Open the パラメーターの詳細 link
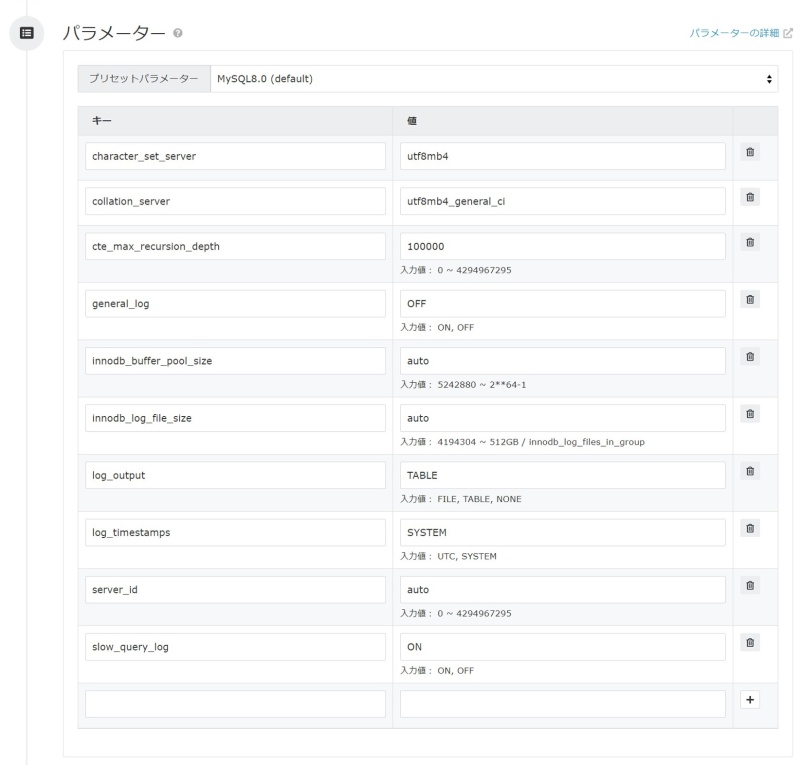800x765 pixels. [x=736, y=34]
